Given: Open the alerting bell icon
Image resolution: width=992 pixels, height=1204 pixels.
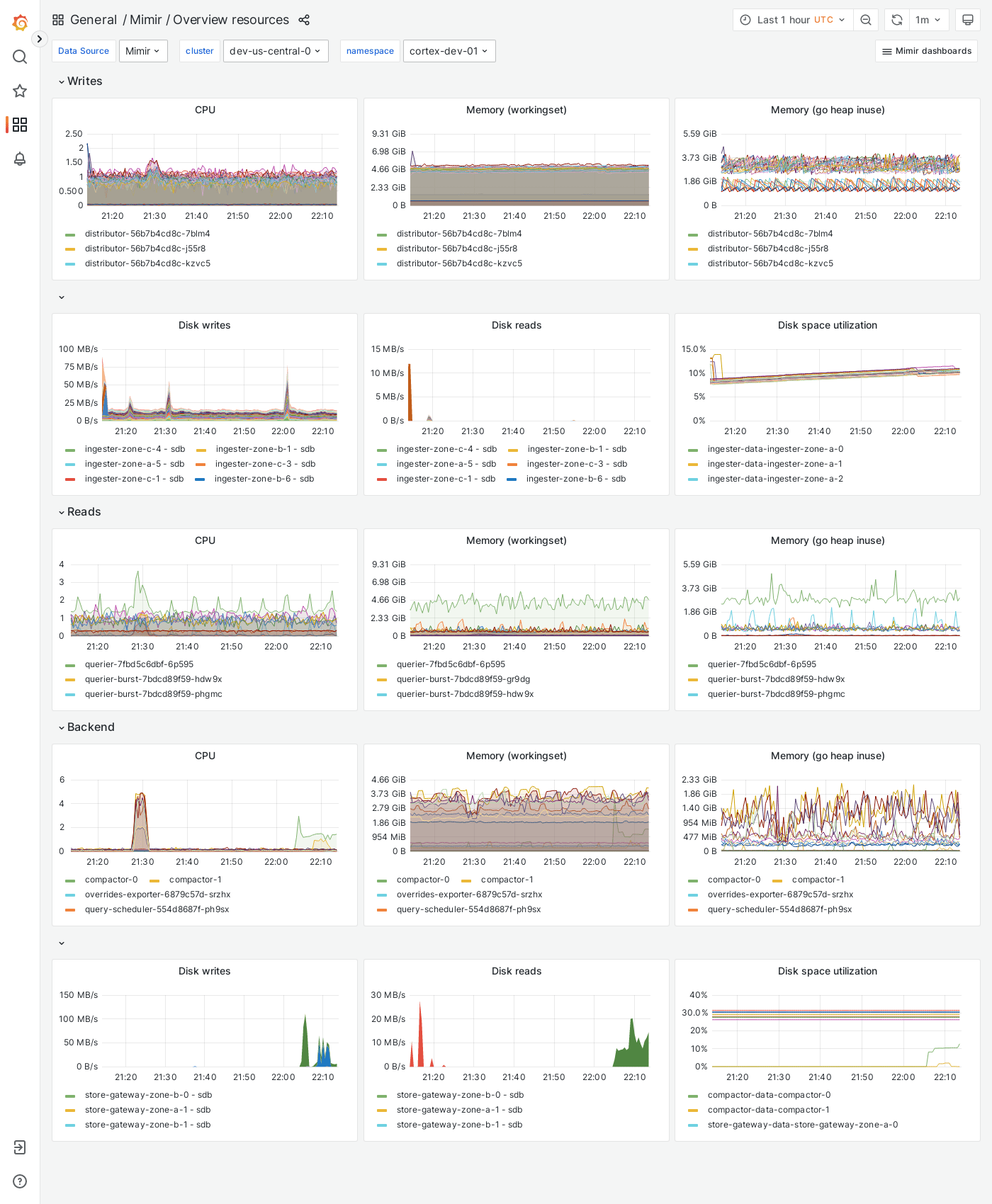Looking at the screenshot, I should click(20, 159).
